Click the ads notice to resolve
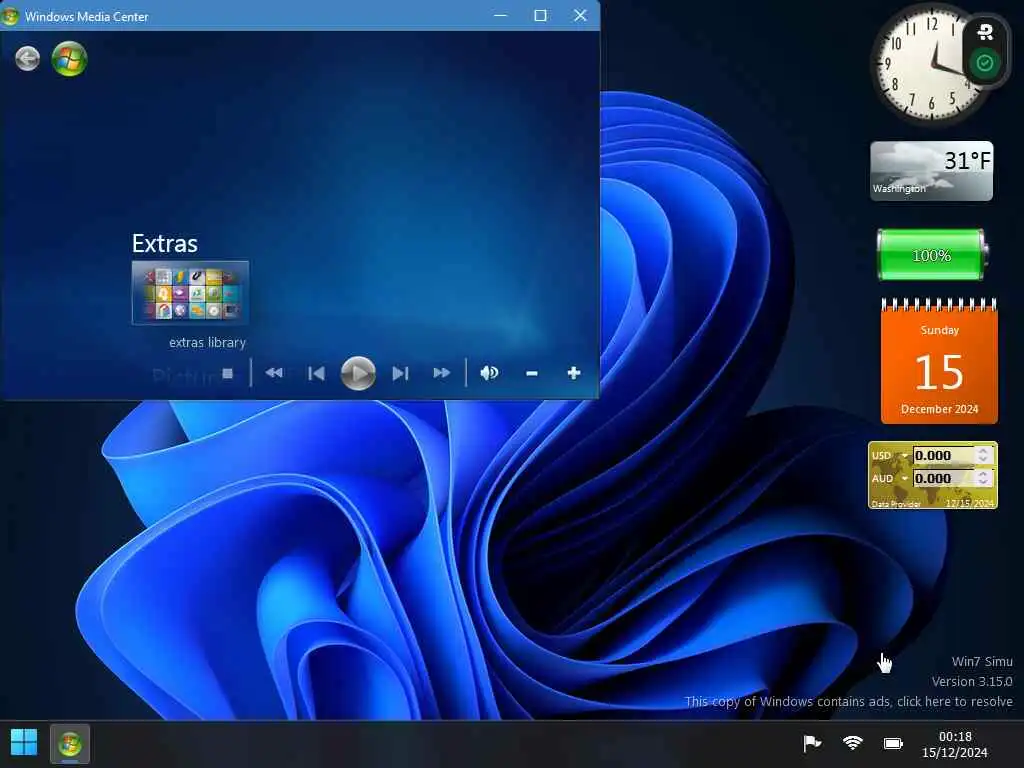 click(x=848, y=701)
